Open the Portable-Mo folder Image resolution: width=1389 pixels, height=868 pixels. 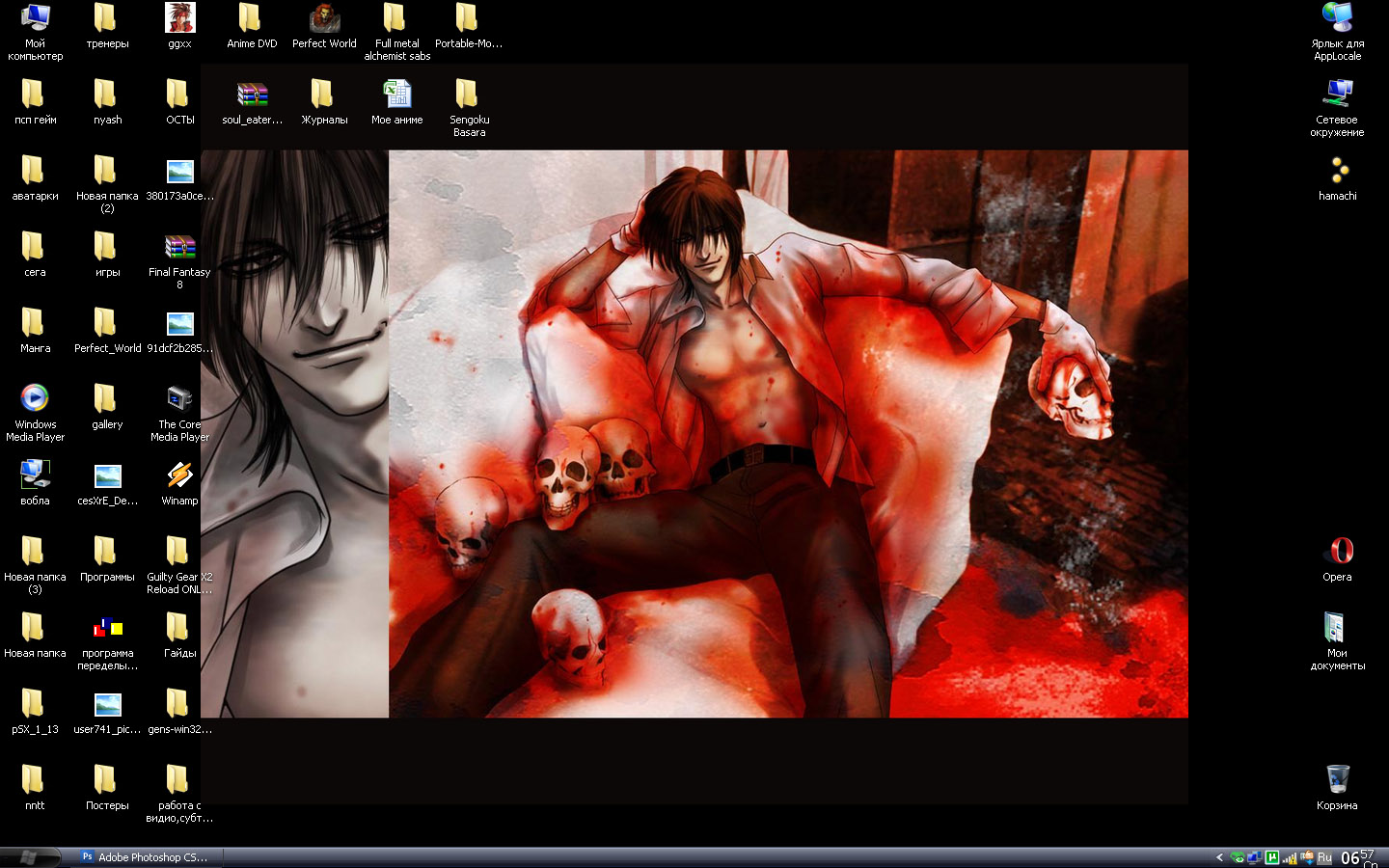coord(469,25)
